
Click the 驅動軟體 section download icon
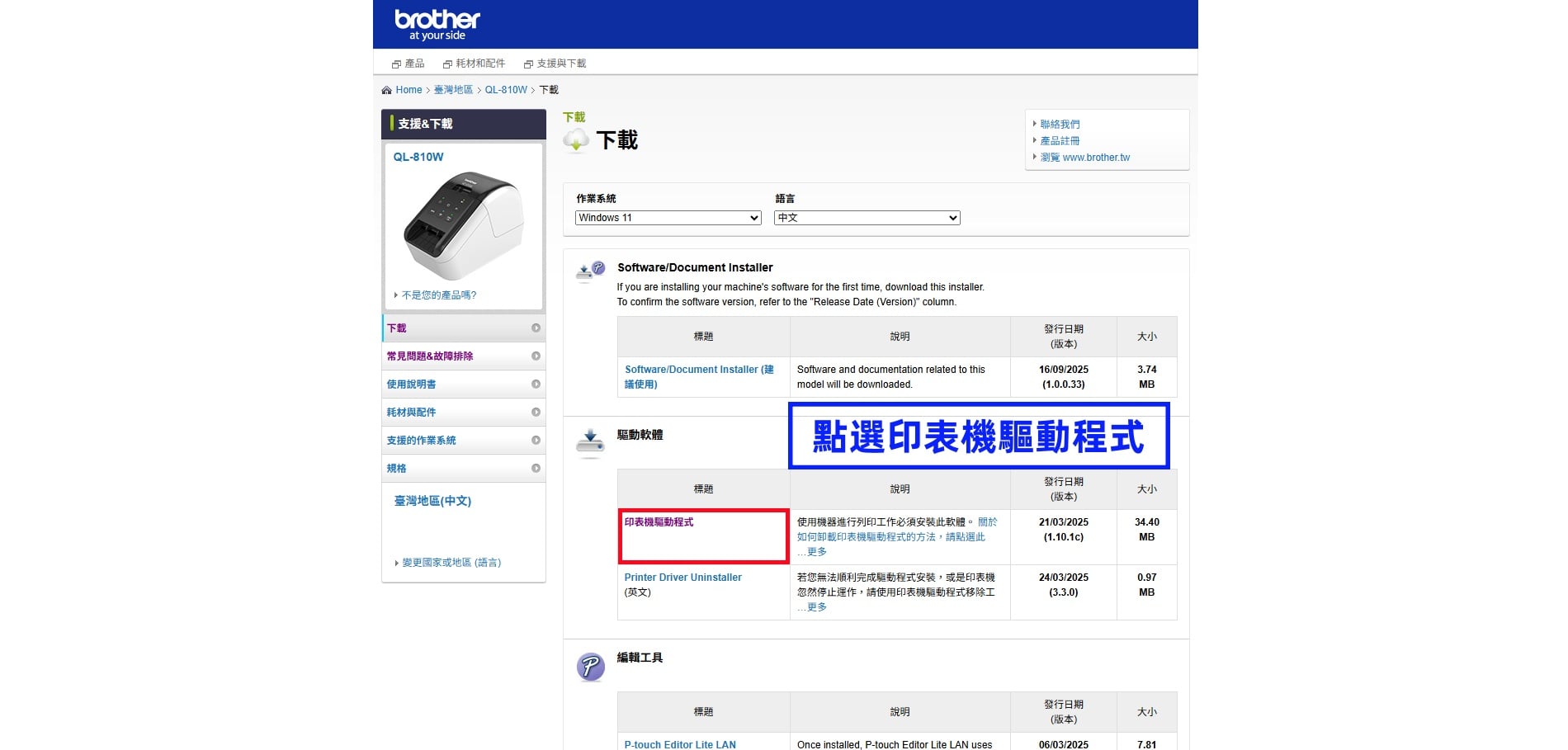(x=590, y=443)
